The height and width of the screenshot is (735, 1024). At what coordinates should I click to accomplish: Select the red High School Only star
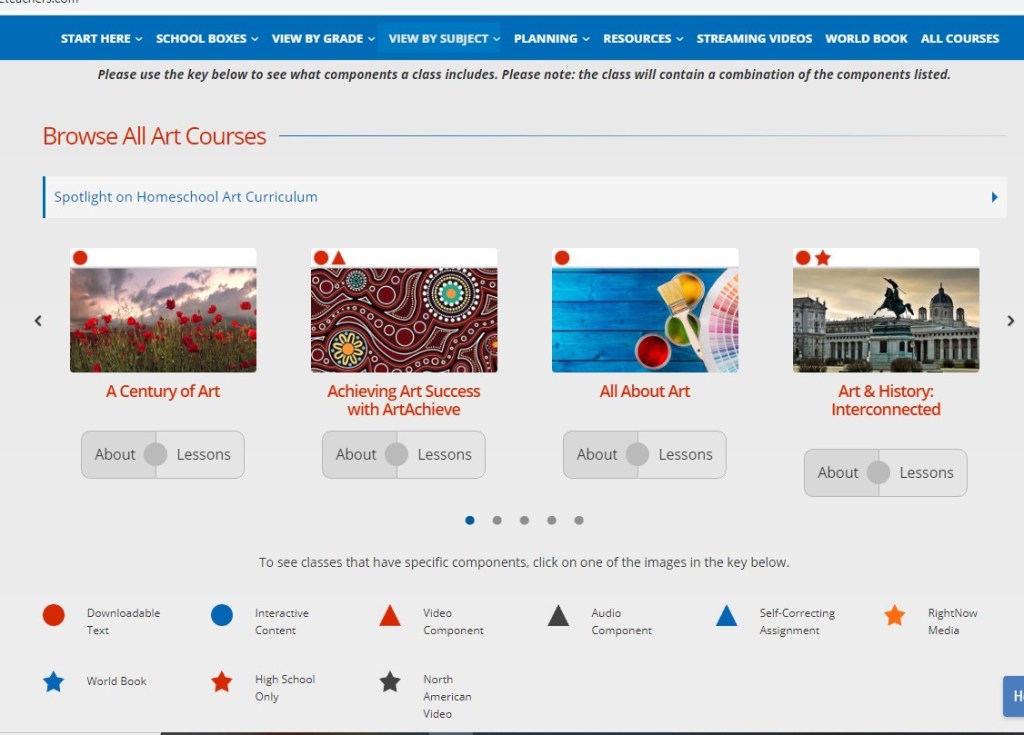222,682
